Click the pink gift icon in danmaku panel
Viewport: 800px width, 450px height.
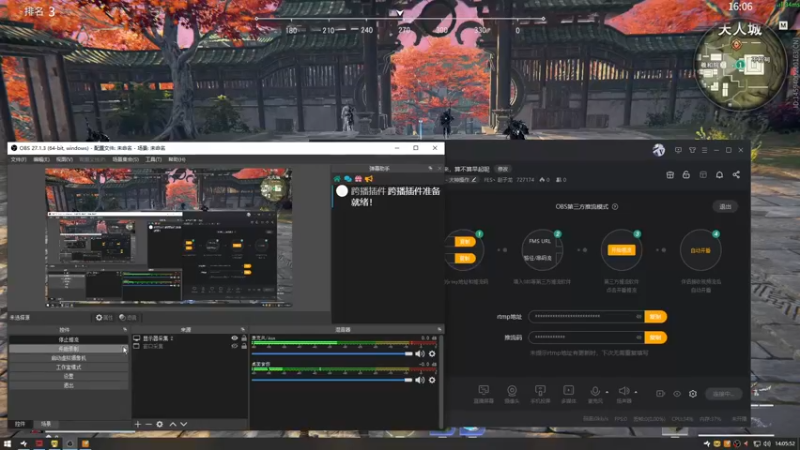(x=358, y=179)
